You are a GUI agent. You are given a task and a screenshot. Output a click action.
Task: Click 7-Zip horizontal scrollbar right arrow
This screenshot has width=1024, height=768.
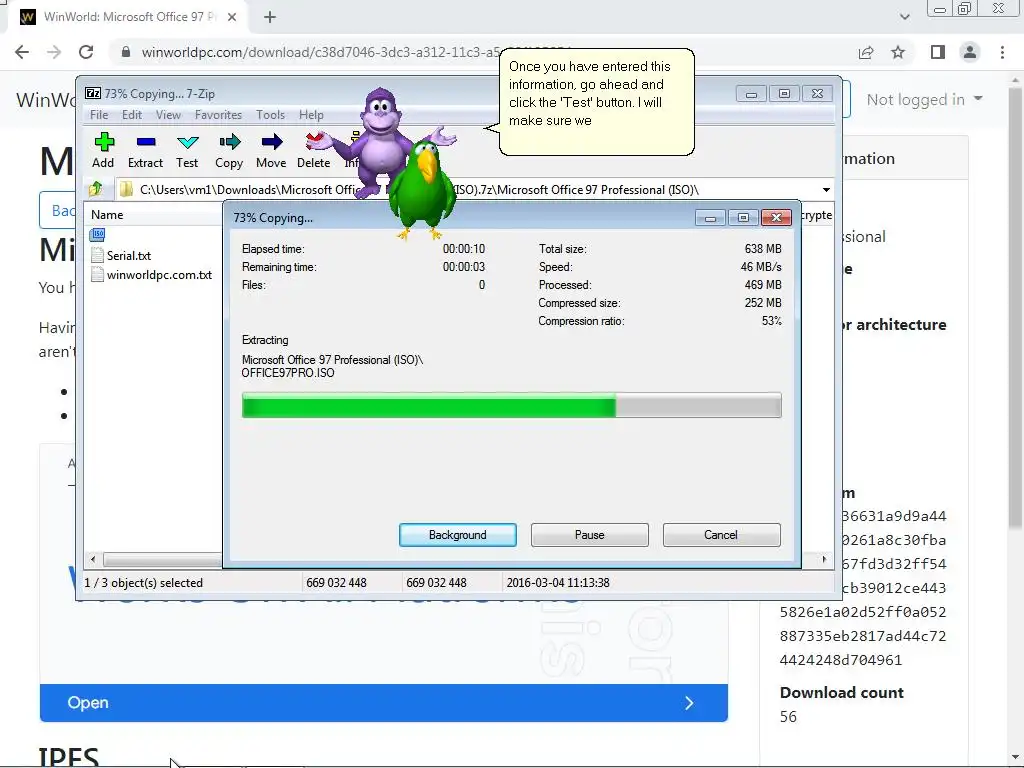coord(824,560)
